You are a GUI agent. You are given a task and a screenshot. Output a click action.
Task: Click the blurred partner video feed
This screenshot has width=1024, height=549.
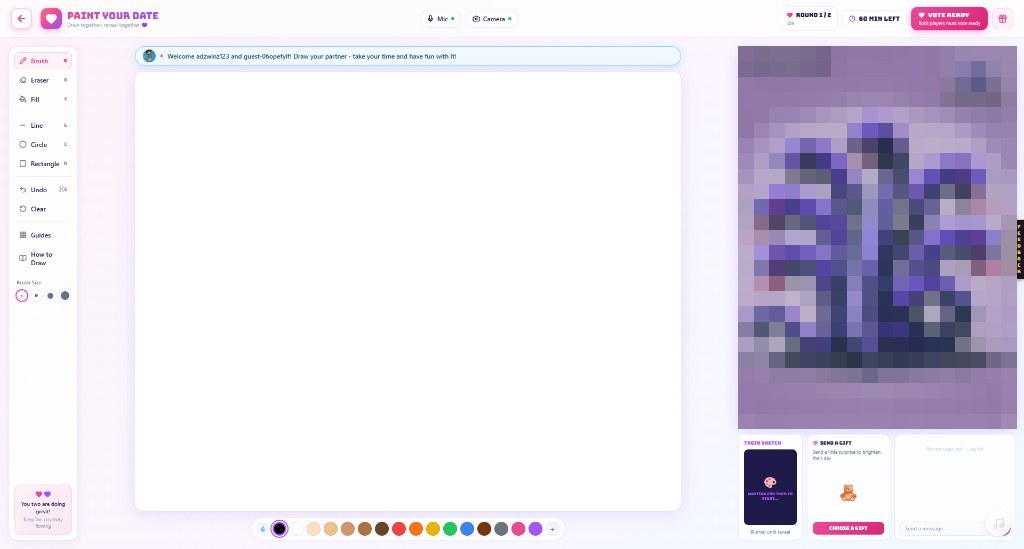click(877, 237)
